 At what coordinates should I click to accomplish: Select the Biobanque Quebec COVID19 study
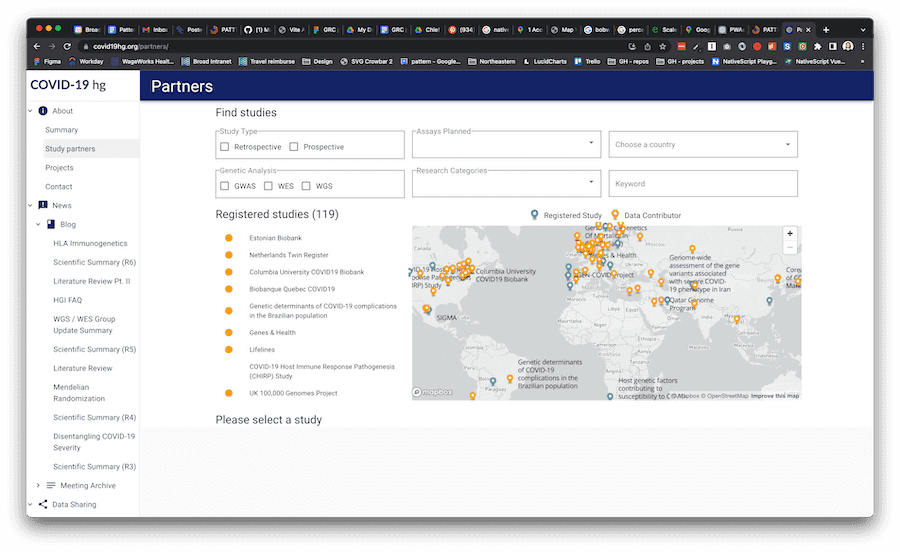(x=292, y=289)
